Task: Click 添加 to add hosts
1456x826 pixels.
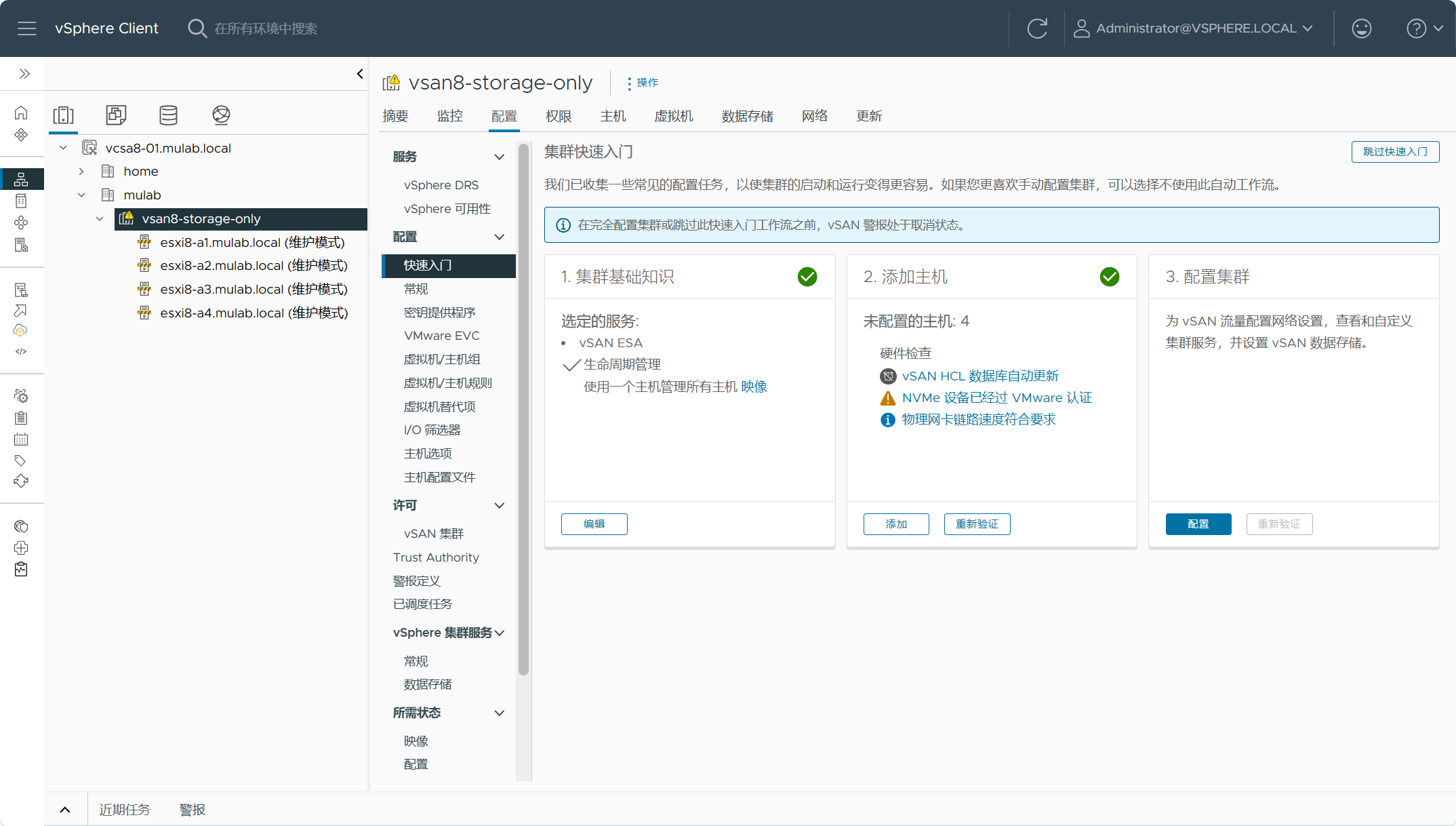Action: click(x=896, y=524)
